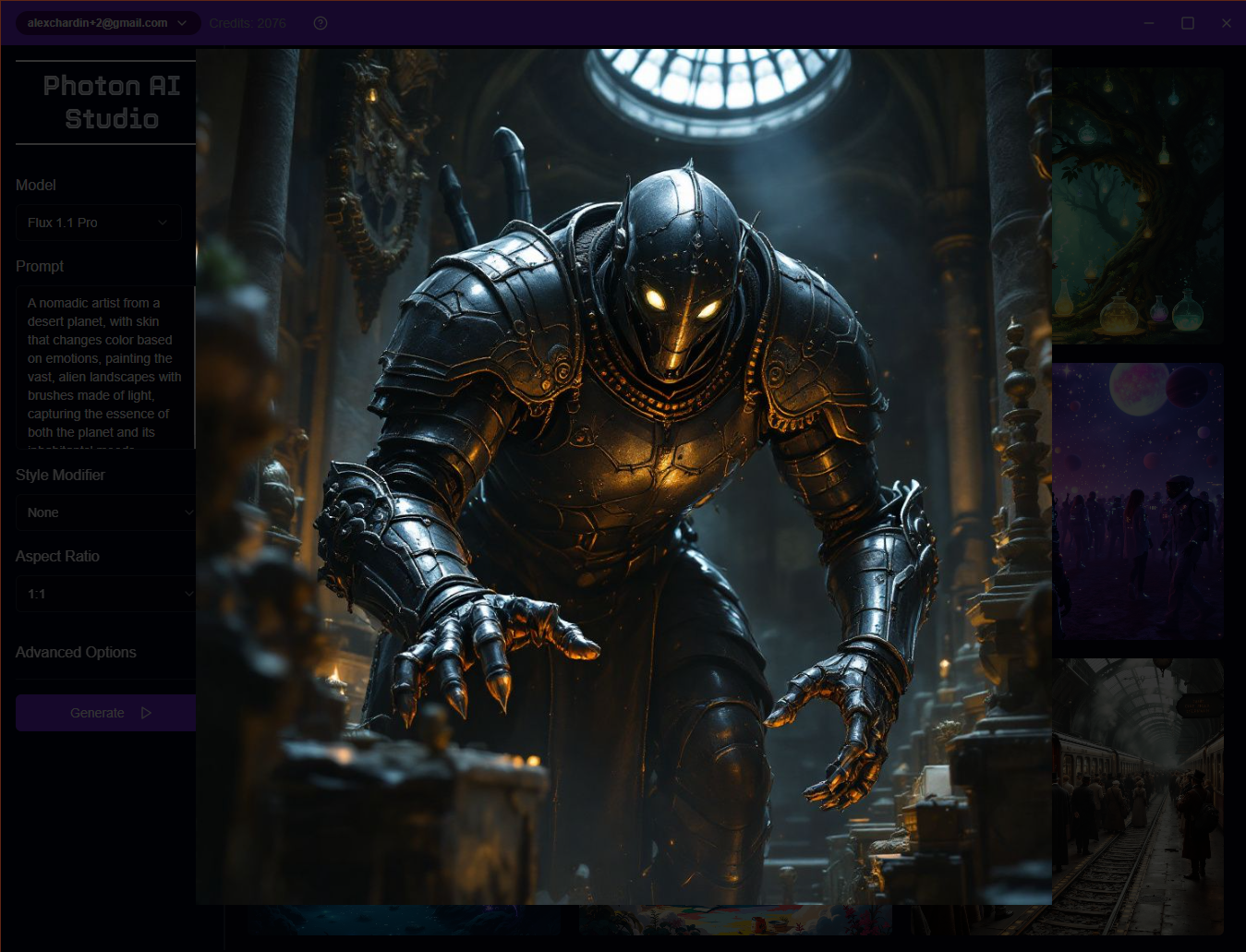Screen dimensions: 1246x952
Task: Select the vintage train station thumbnail
Action: tap(1138, 794)
